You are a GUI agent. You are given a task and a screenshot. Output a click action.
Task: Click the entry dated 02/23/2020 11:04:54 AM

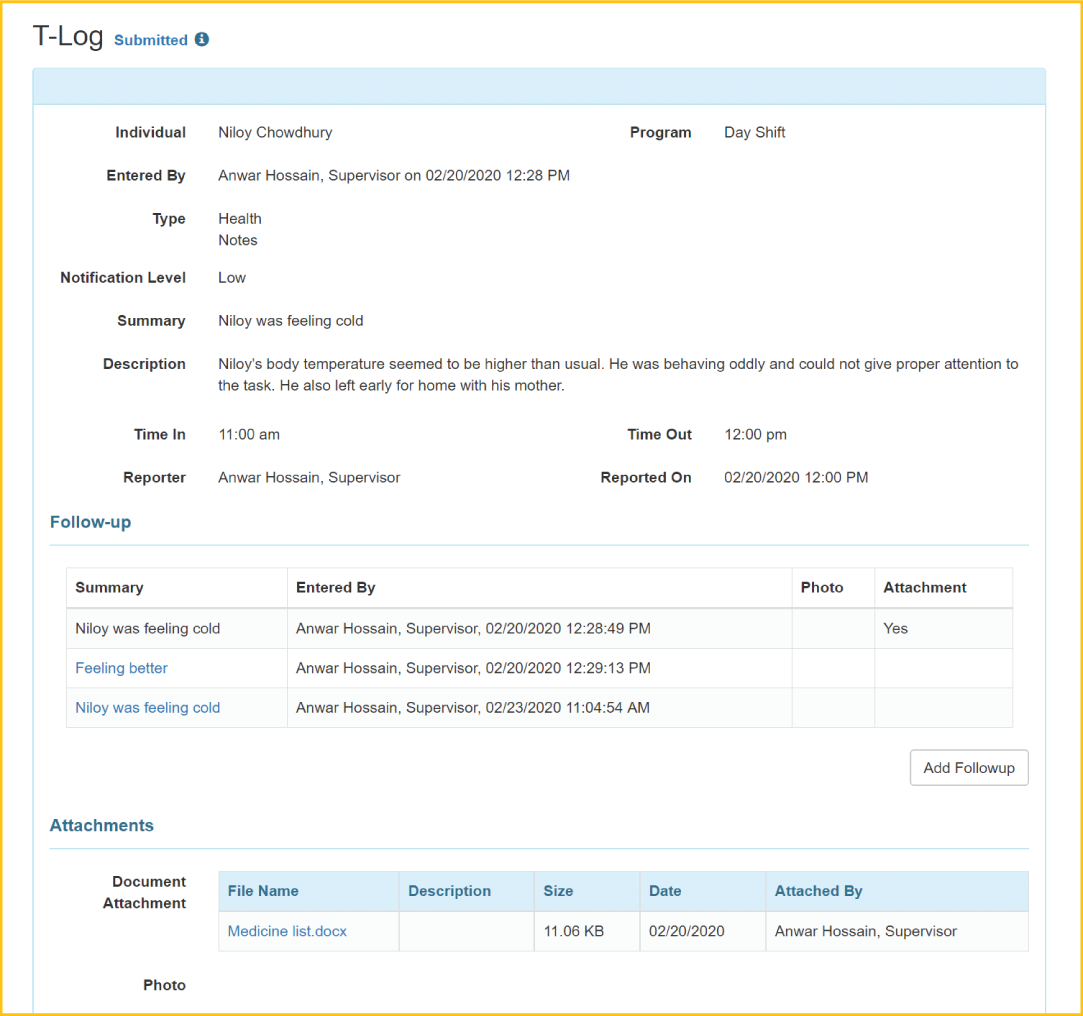(472, 707)
